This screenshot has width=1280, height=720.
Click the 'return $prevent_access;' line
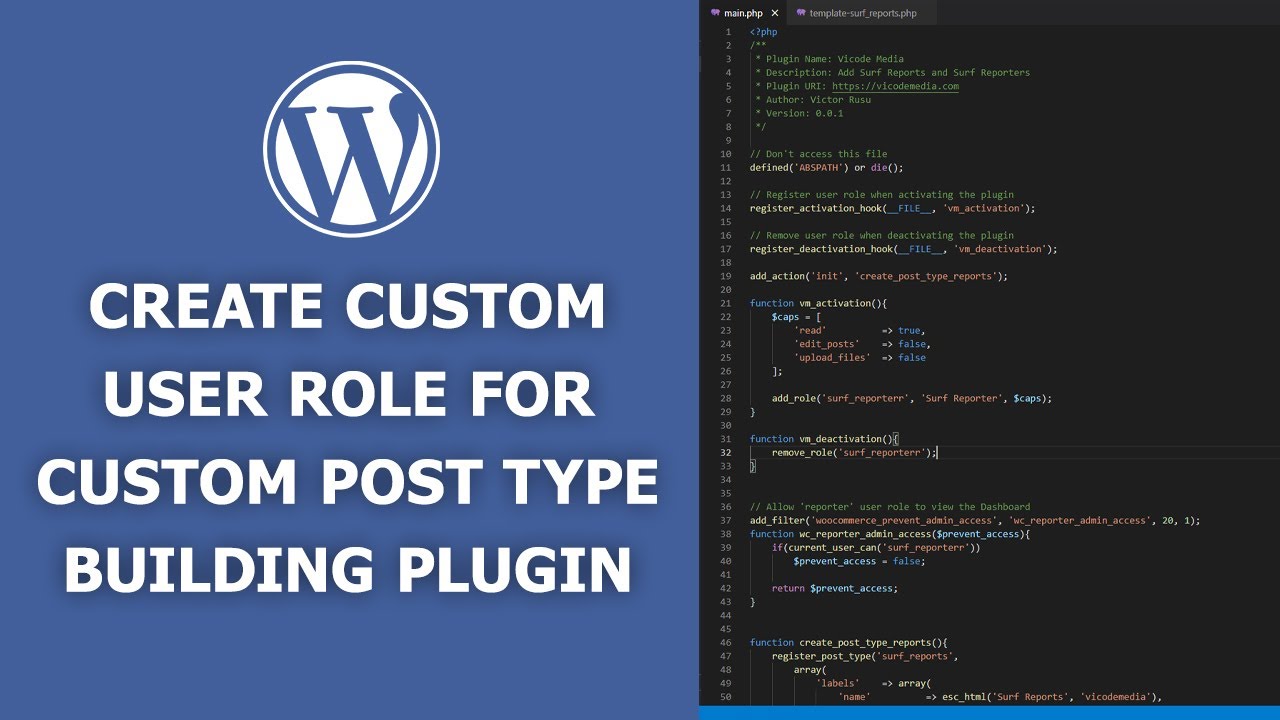pyautogui.click(x=835, y=588)
